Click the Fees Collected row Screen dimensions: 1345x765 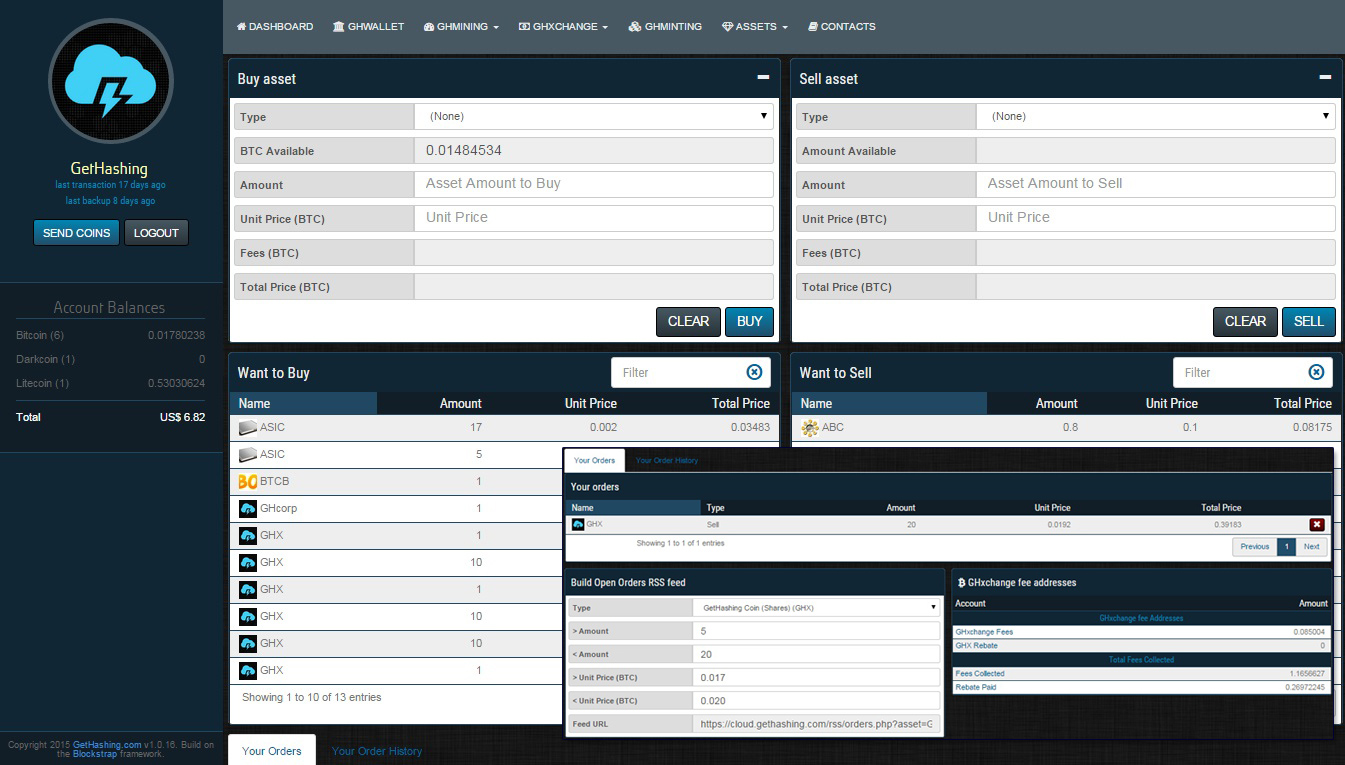pyautogui.click(x=1141, y=674)
